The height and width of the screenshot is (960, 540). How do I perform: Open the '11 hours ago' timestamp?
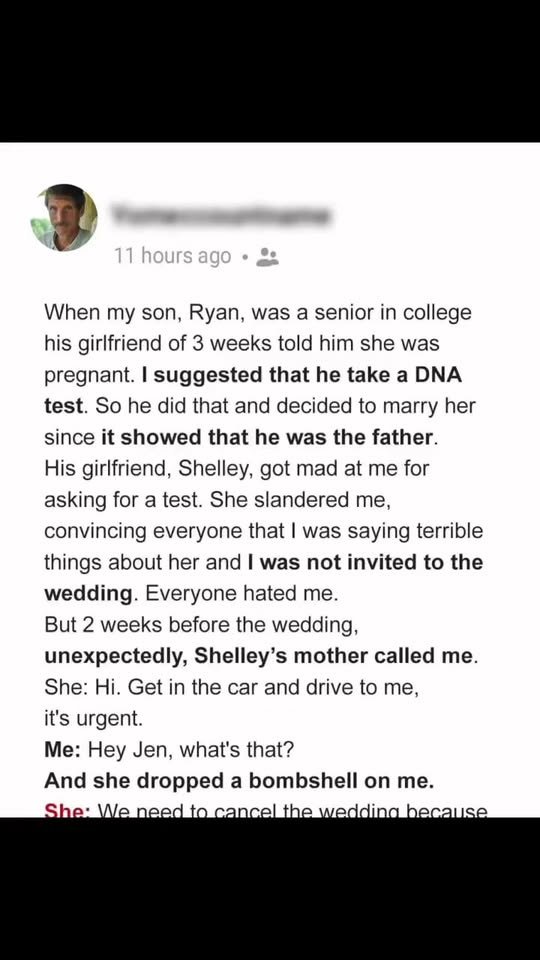[173, 256]
